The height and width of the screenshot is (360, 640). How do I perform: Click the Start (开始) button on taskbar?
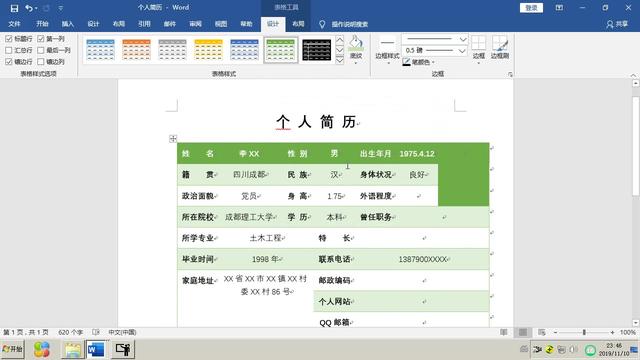point(13,349)
